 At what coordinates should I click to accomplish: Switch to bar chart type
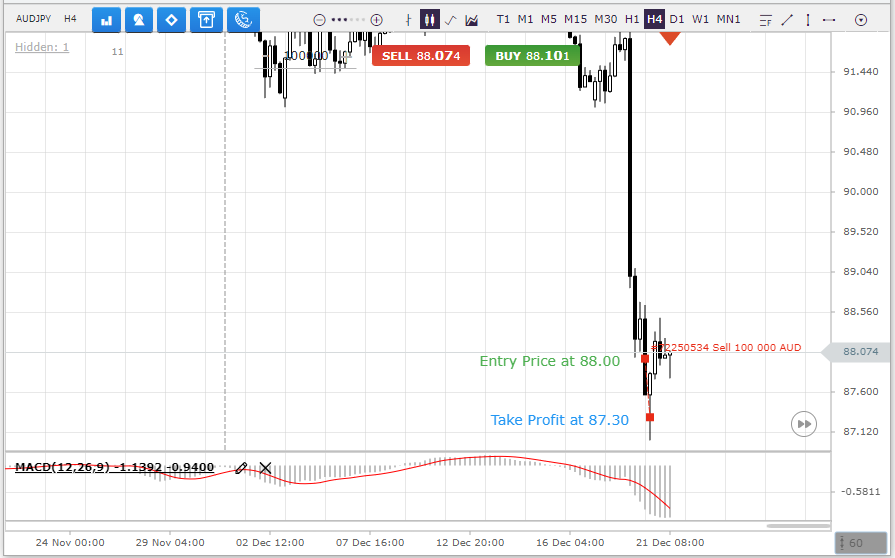[408, 20]
